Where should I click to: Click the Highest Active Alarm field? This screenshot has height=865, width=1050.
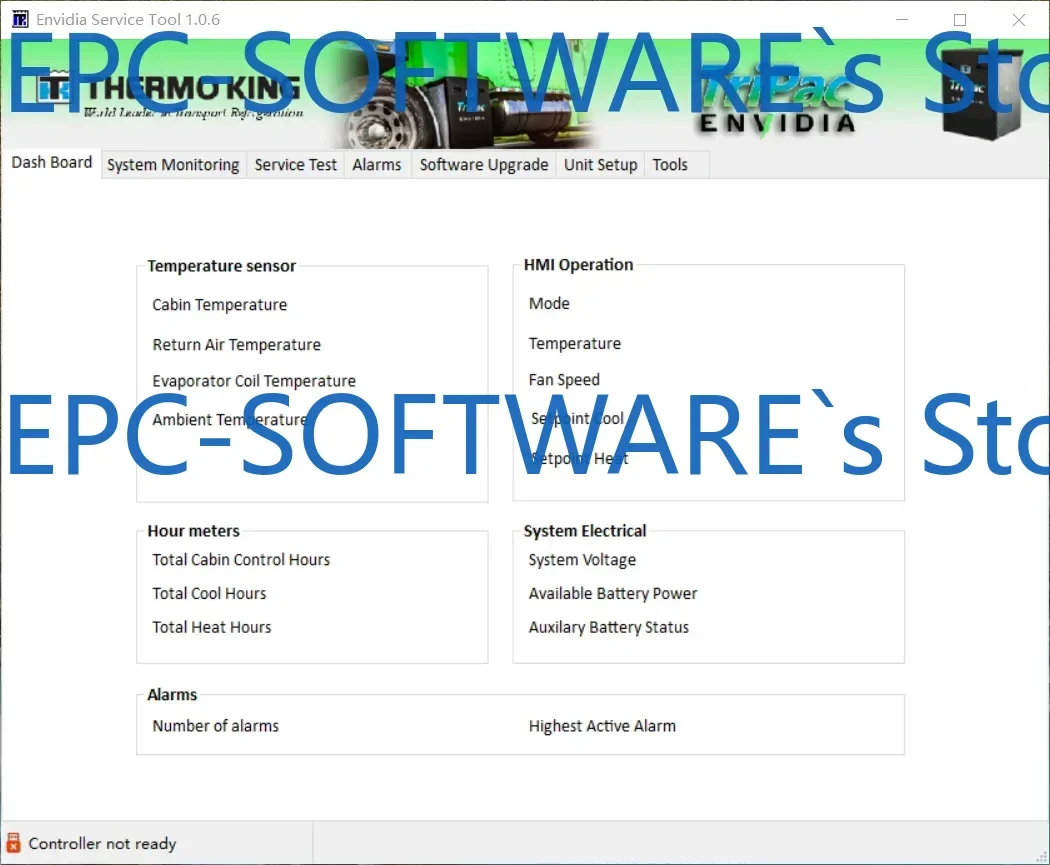[x=602, y=726]
